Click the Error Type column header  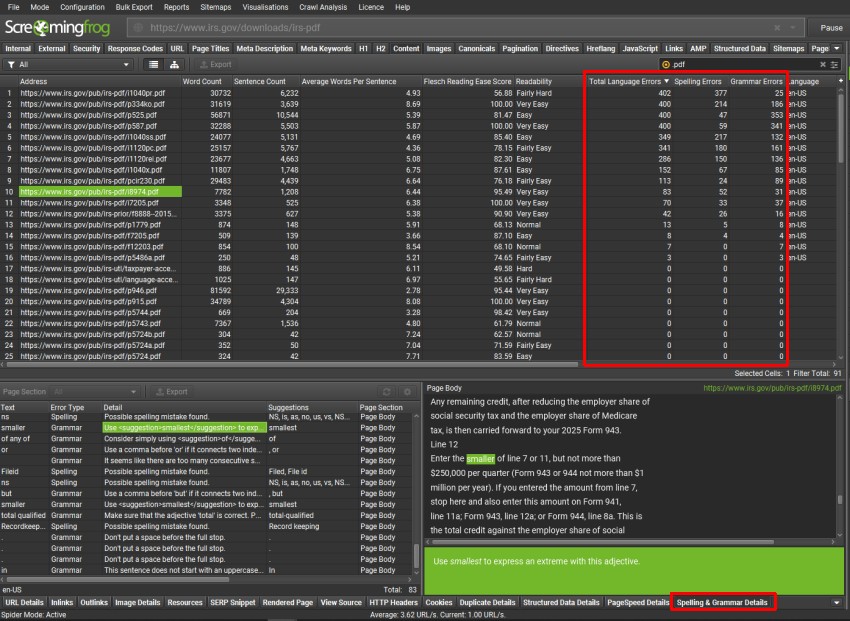[75, 407]
